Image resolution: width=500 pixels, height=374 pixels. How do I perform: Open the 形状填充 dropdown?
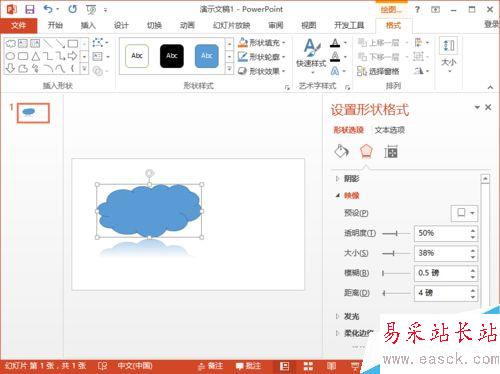click(262, 43)
